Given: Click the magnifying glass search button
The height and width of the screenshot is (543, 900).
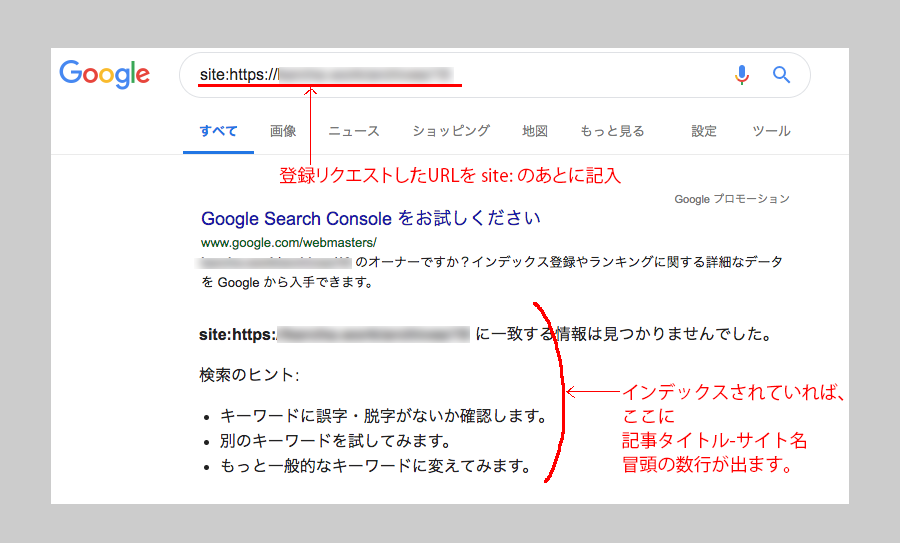Looking at the screenshot, I should point(781,75).
